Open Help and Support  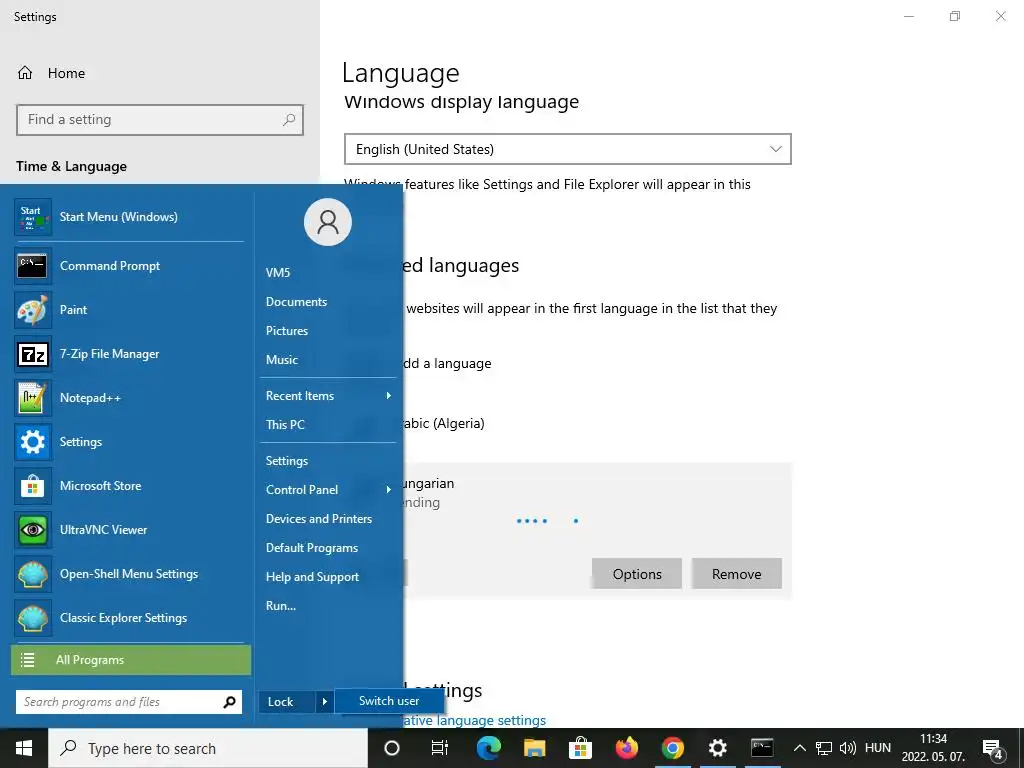coord(312,577)
